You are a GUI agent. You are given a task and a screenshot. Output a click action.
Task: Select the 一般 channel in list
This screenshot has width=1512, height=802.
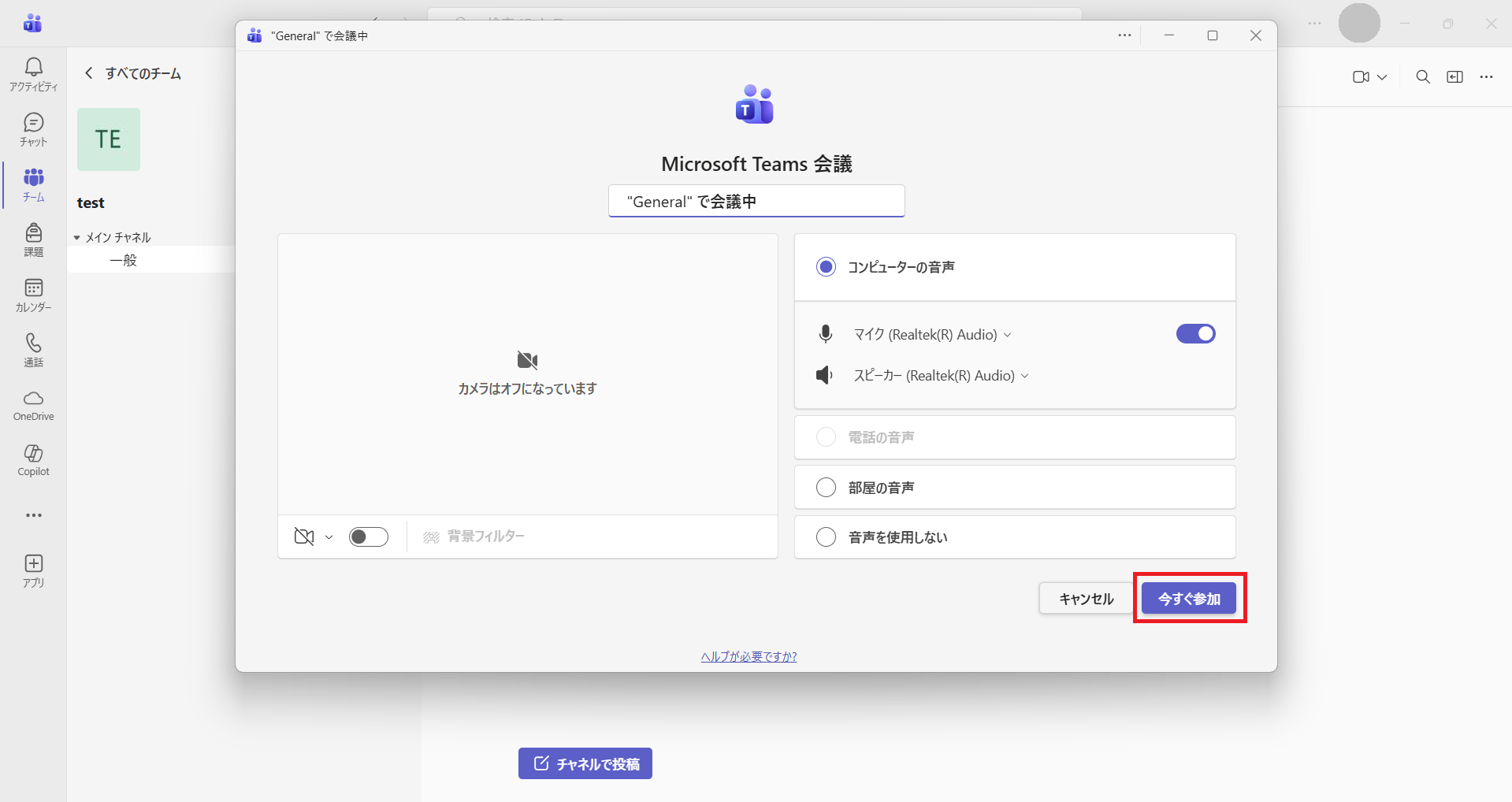click(x=124, y=260)
